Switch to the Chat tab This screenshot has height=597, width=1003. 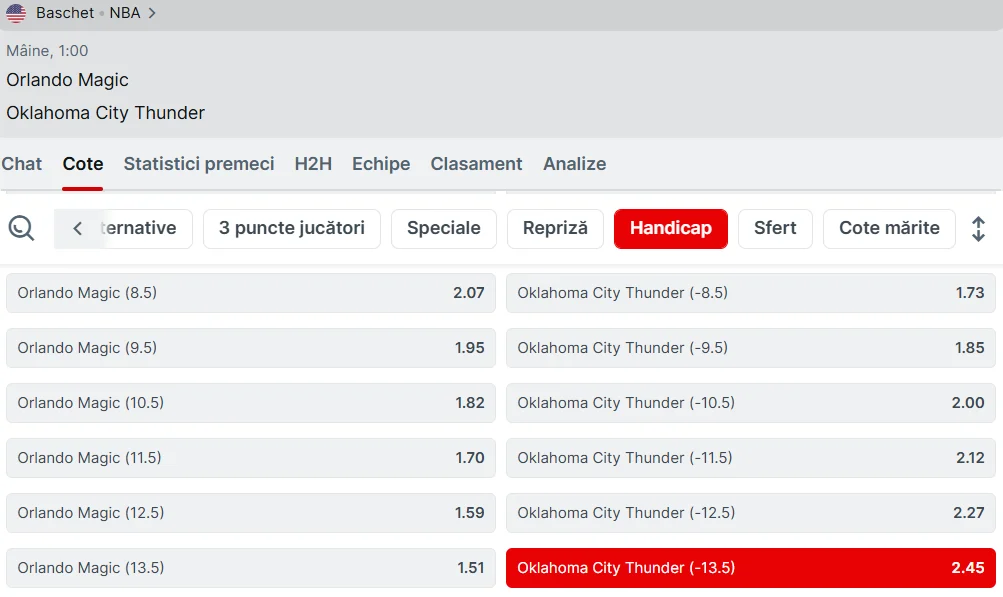pyautogui.click(x=22, y=164)
